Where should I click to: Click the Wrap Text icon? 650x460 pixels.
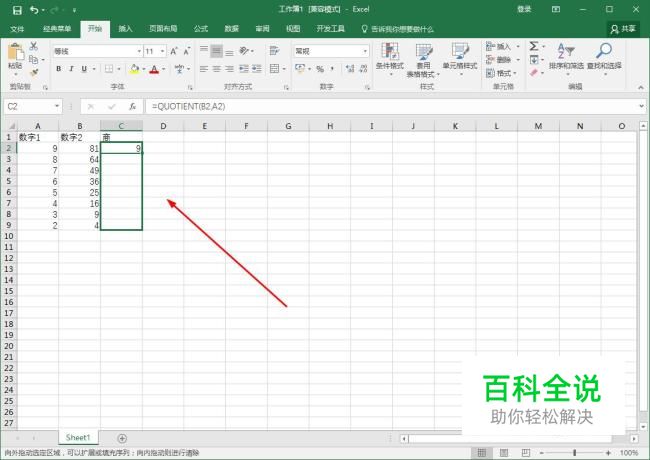(x=274, y=51)
